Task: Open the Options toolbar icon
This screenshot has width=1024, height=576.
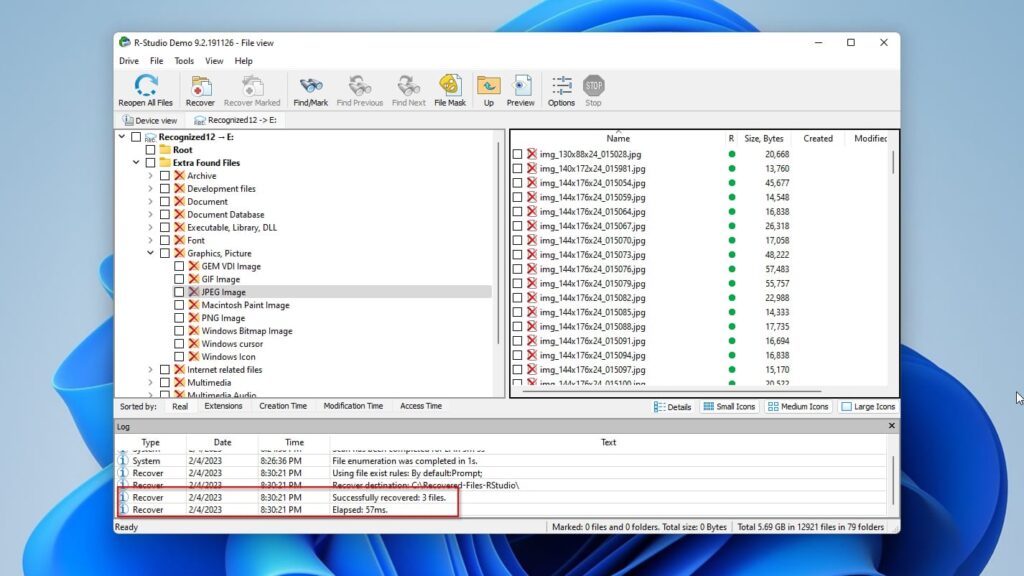Action: (562, 86)
